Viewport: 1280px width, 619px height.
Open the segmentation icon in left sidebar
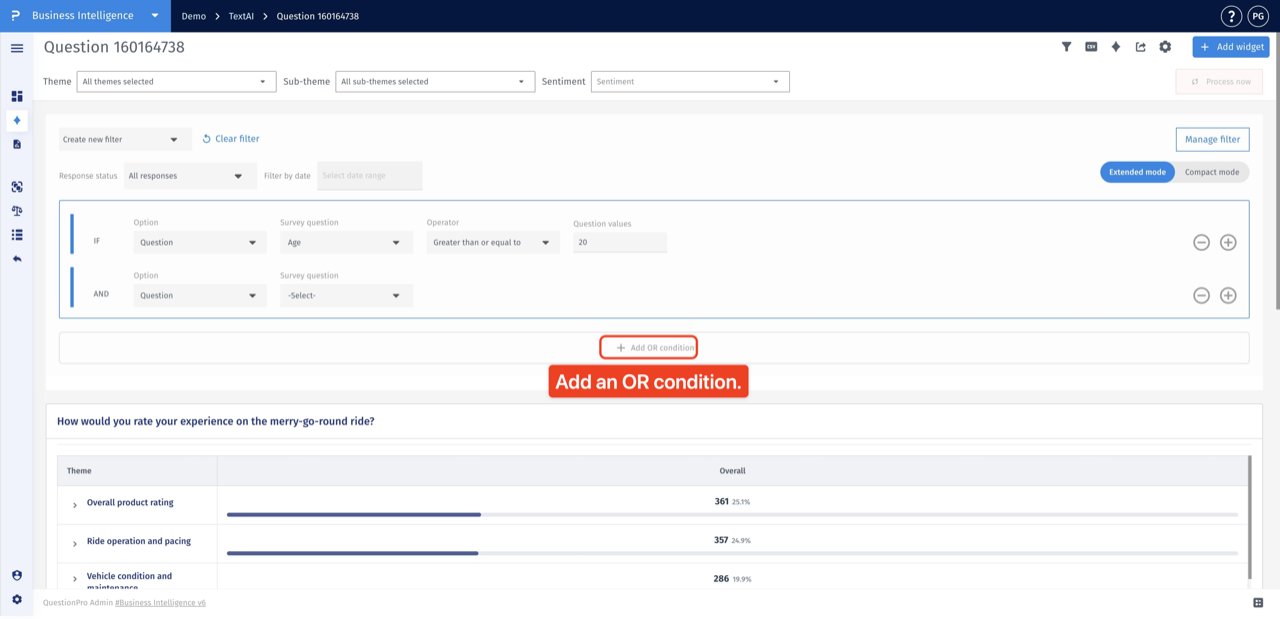[x=17, y=187]
